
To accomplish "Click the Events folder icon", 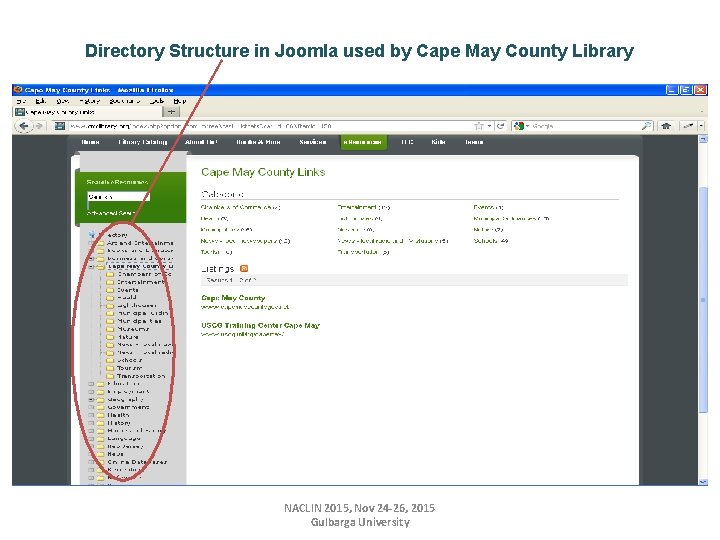I will tap(110, 290).
